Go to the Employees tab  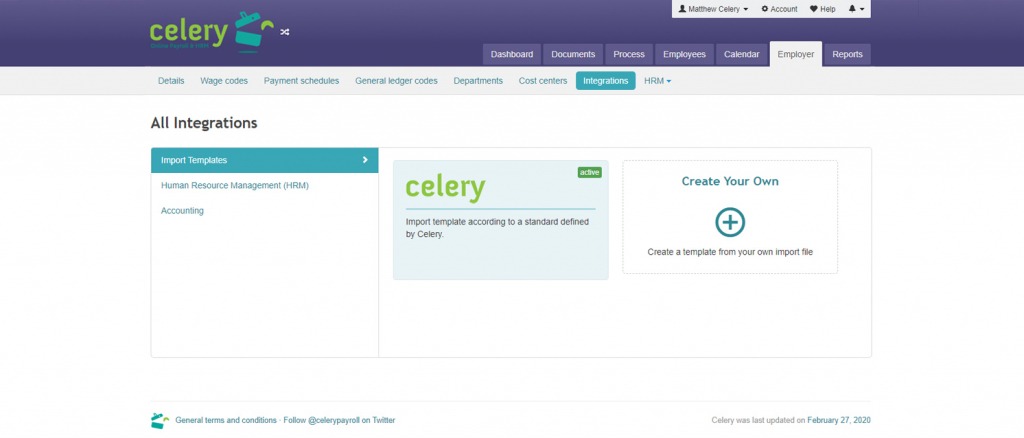pyautogui.click(x=684, y=54)
